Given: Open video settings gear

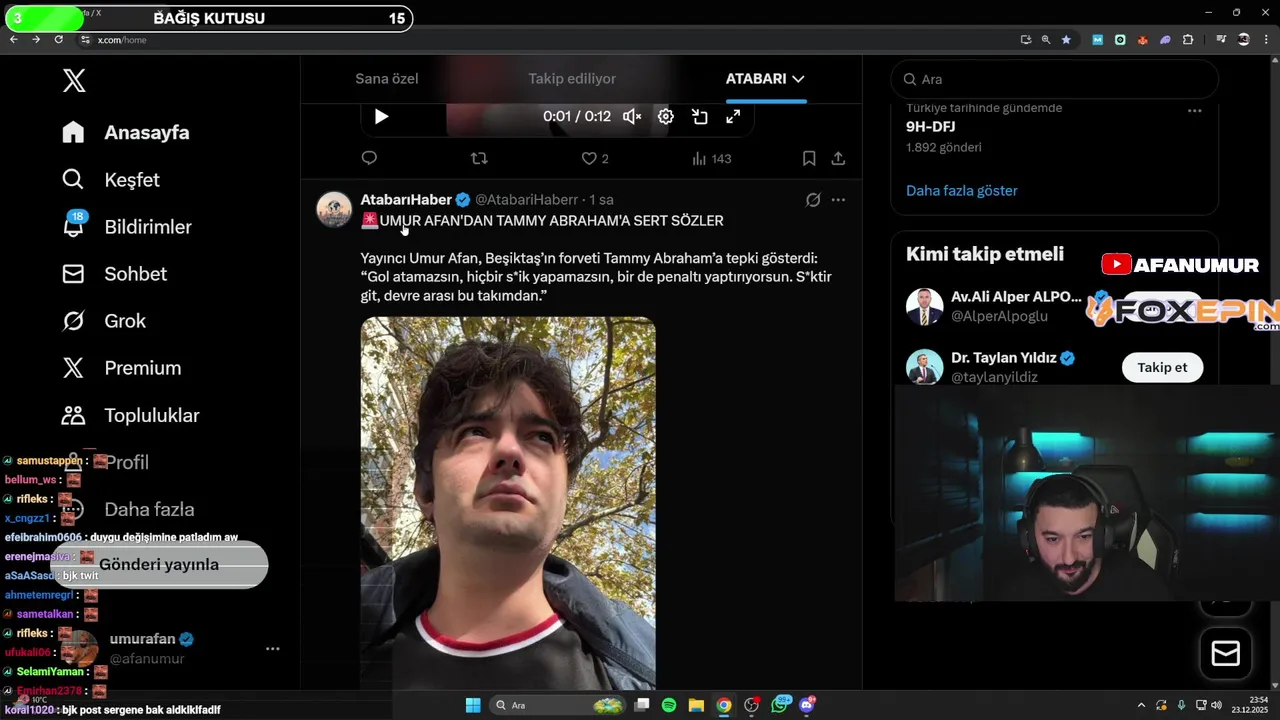Looking at the screenshot, I should tap(666, 117).
